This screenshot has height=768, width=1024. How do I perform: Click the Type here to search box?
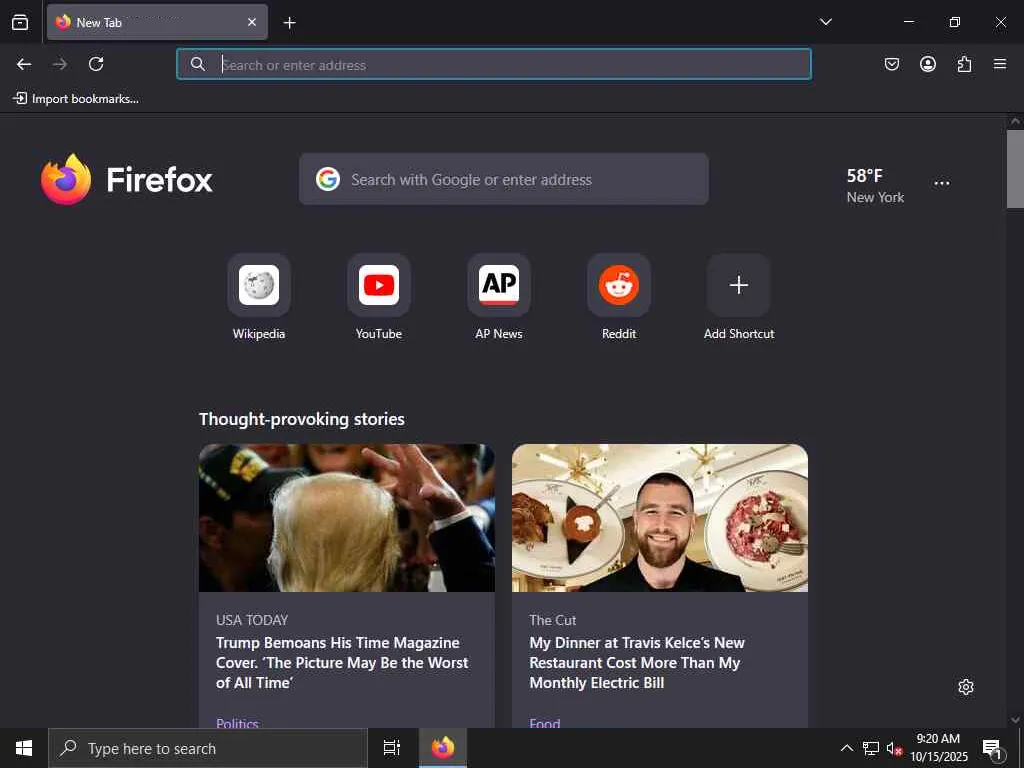(208, 748)
